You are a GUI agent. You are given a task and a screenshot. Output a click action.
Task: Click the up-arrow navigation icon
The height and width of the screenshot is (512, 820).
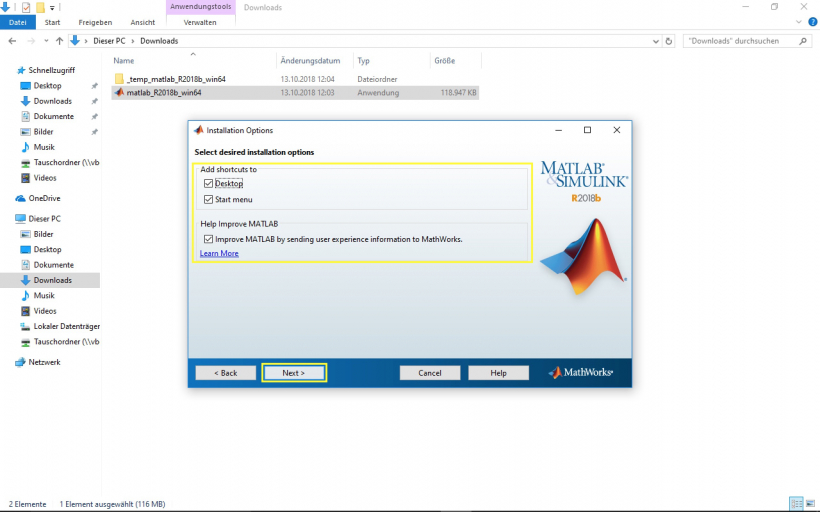[60, 41]
